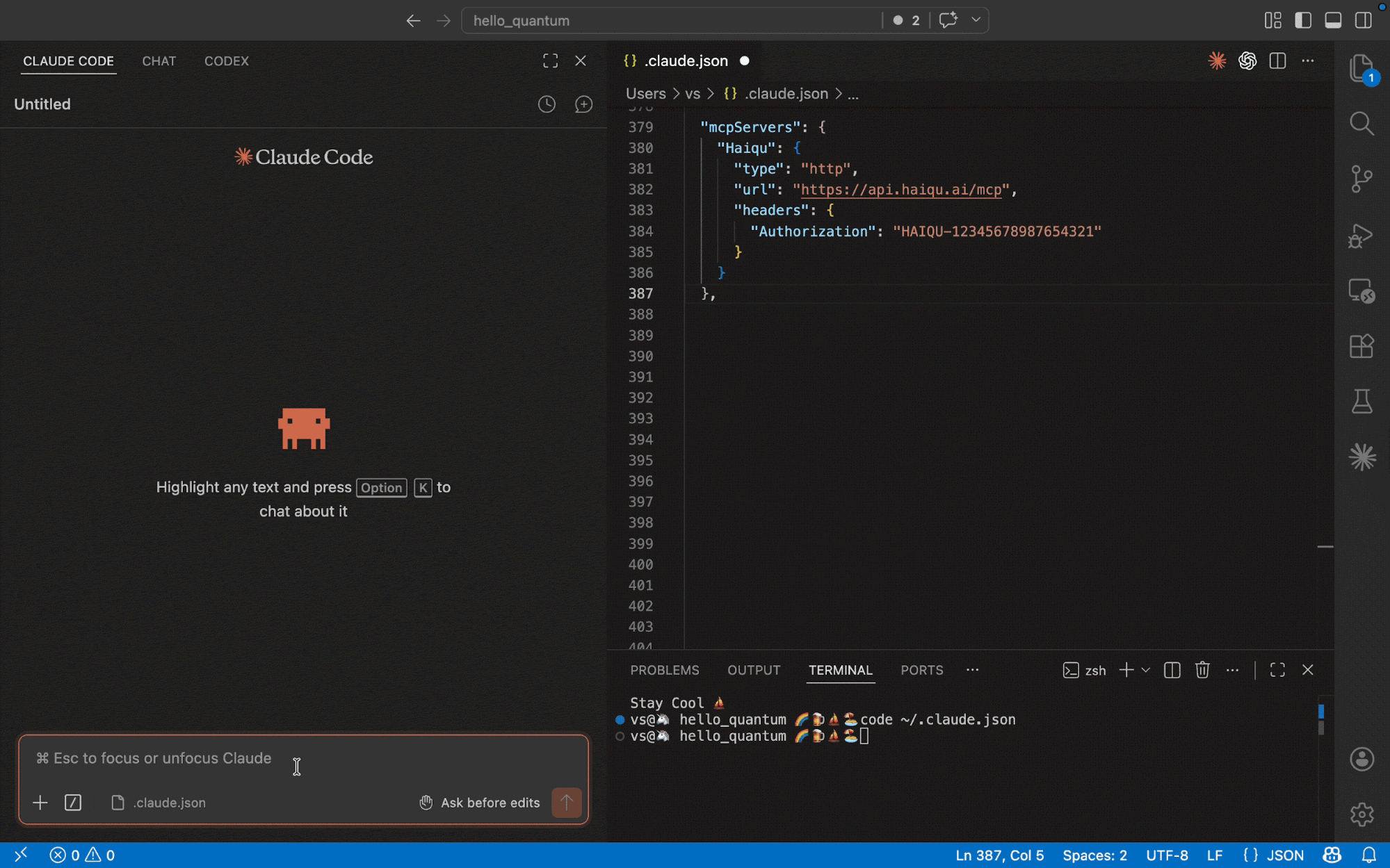Open the Search view icon
Image resolution: width=1390 pixels, height=868 pixels.
point(1361,124)
